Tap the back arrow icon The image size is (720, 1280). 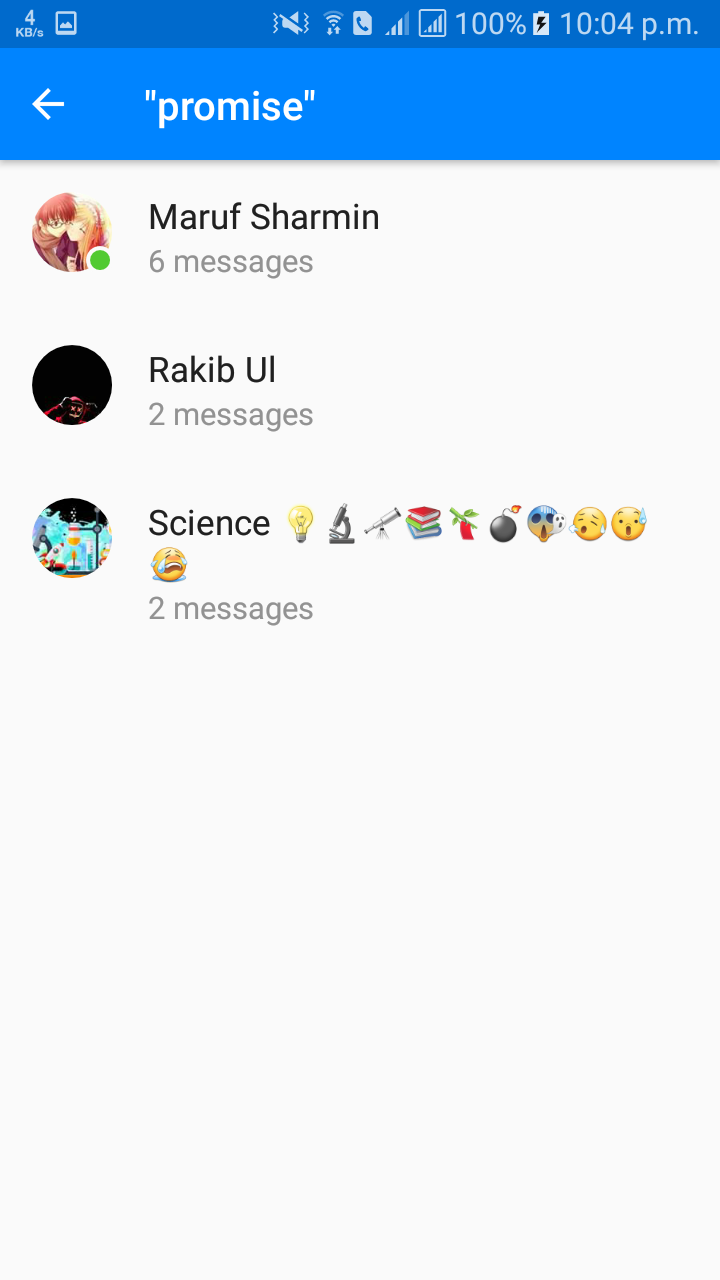(48, 104)
